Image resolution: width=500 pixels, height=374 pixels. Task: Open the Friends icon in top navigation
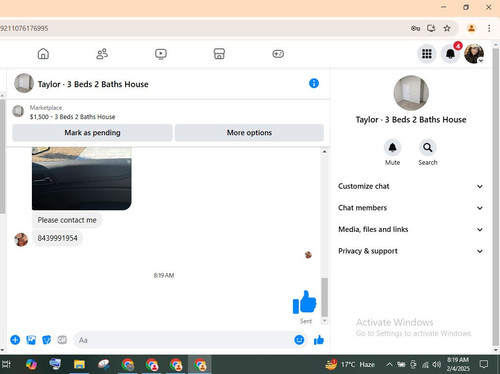pyautogui.click(x=102, y=54)
